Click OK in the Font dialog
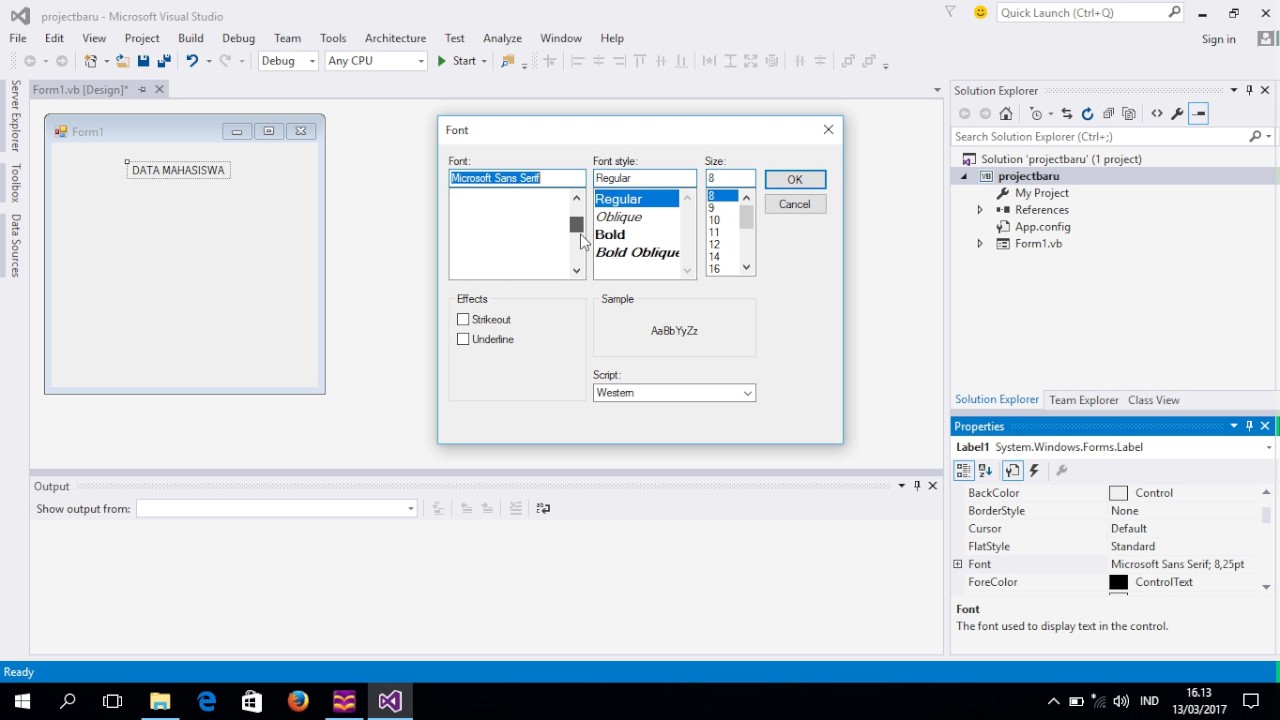The height and width of the screenshot is (720, 1280). (795, 179)
